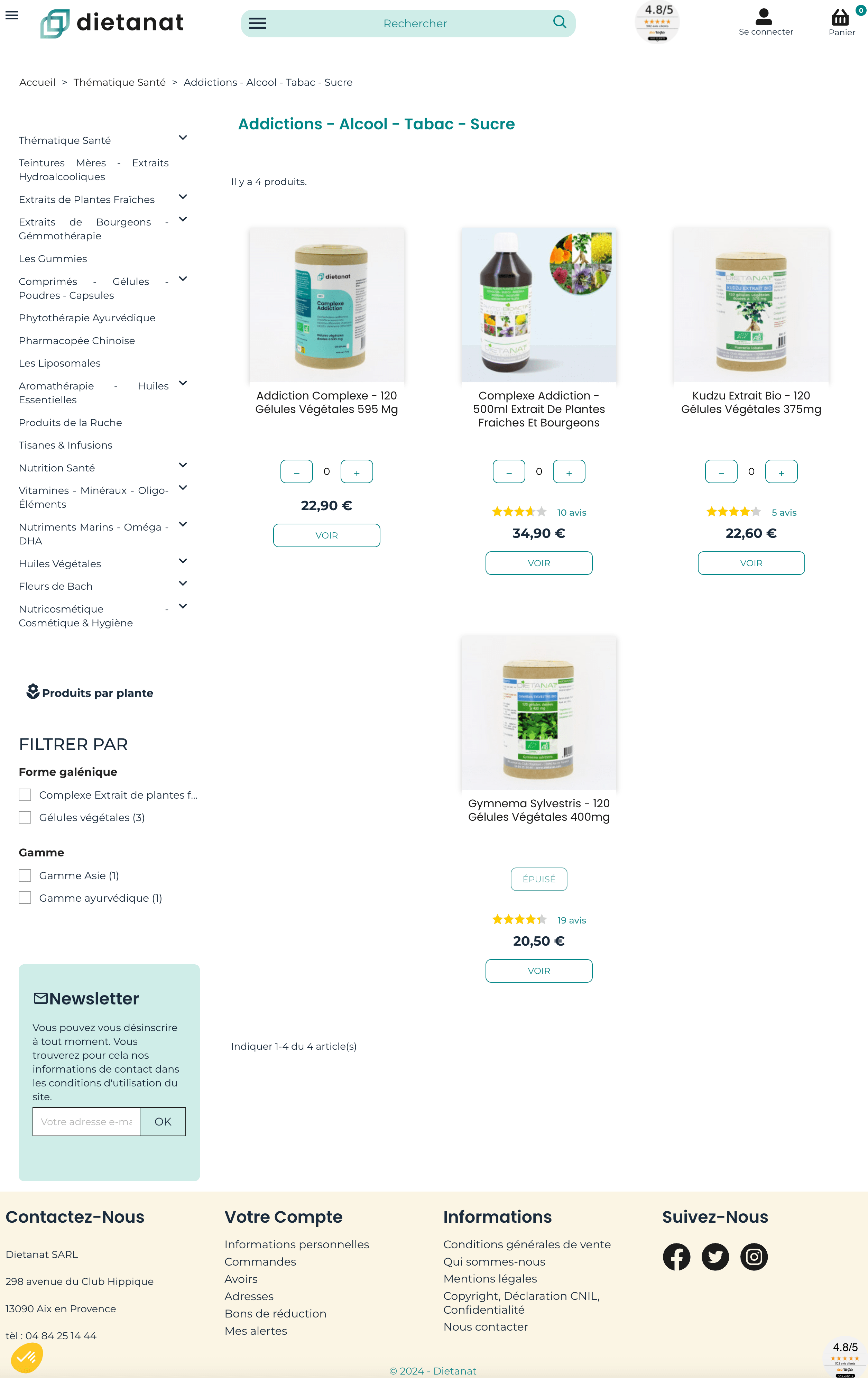868x1378 pixels.
Task: Expand the Nutrition Santé submenu
Action: click(x=183, y=465)
